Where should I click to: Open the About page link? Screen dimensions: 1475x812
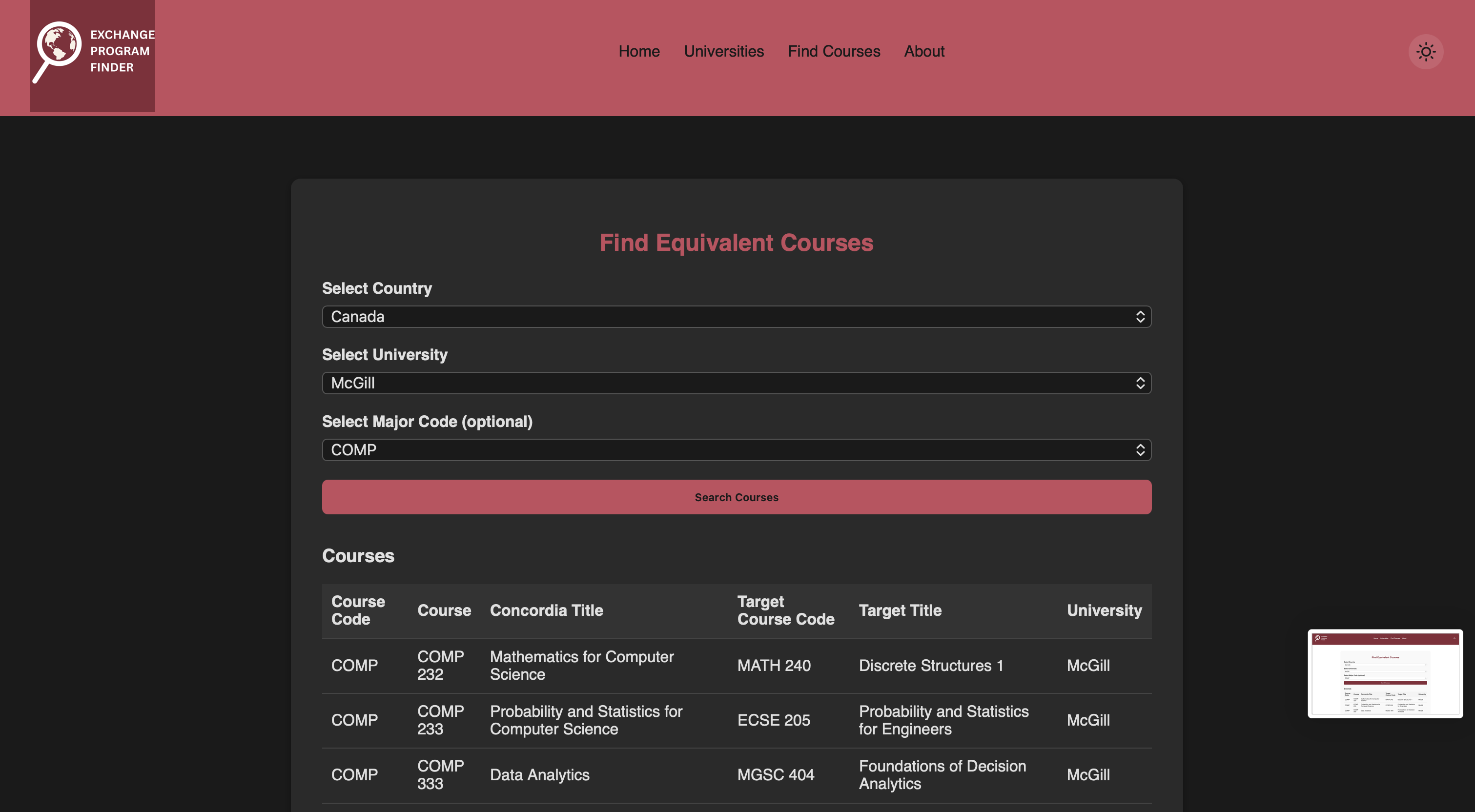click(923, 52)
